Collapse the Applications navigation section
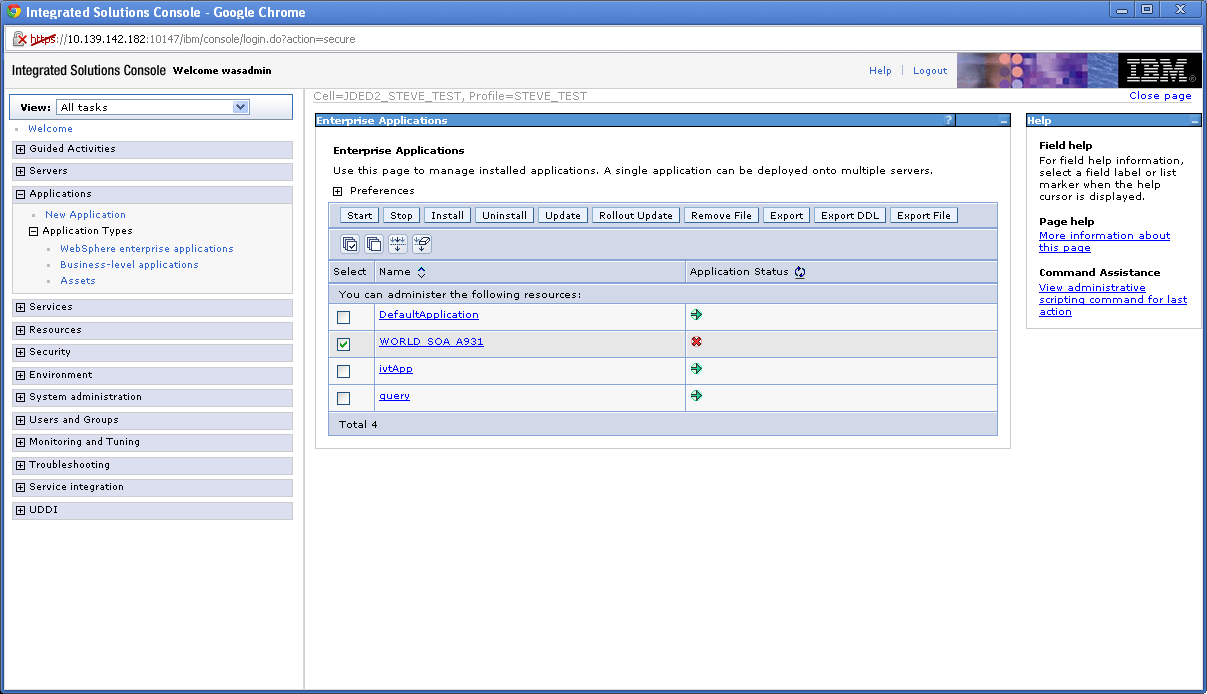 click(x=21, y=194)
